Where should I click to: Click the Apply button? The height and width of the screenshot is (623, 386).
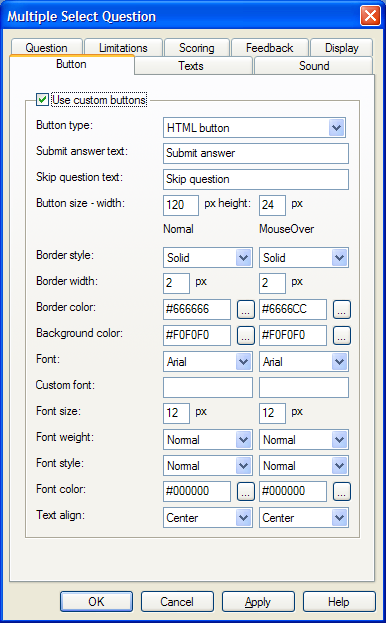coord(258,602)
